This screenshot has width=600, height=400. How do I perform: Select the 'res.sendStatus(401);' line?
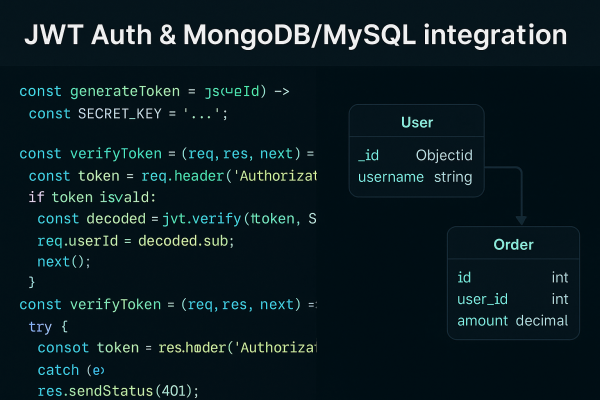click(x=118, y=391)
